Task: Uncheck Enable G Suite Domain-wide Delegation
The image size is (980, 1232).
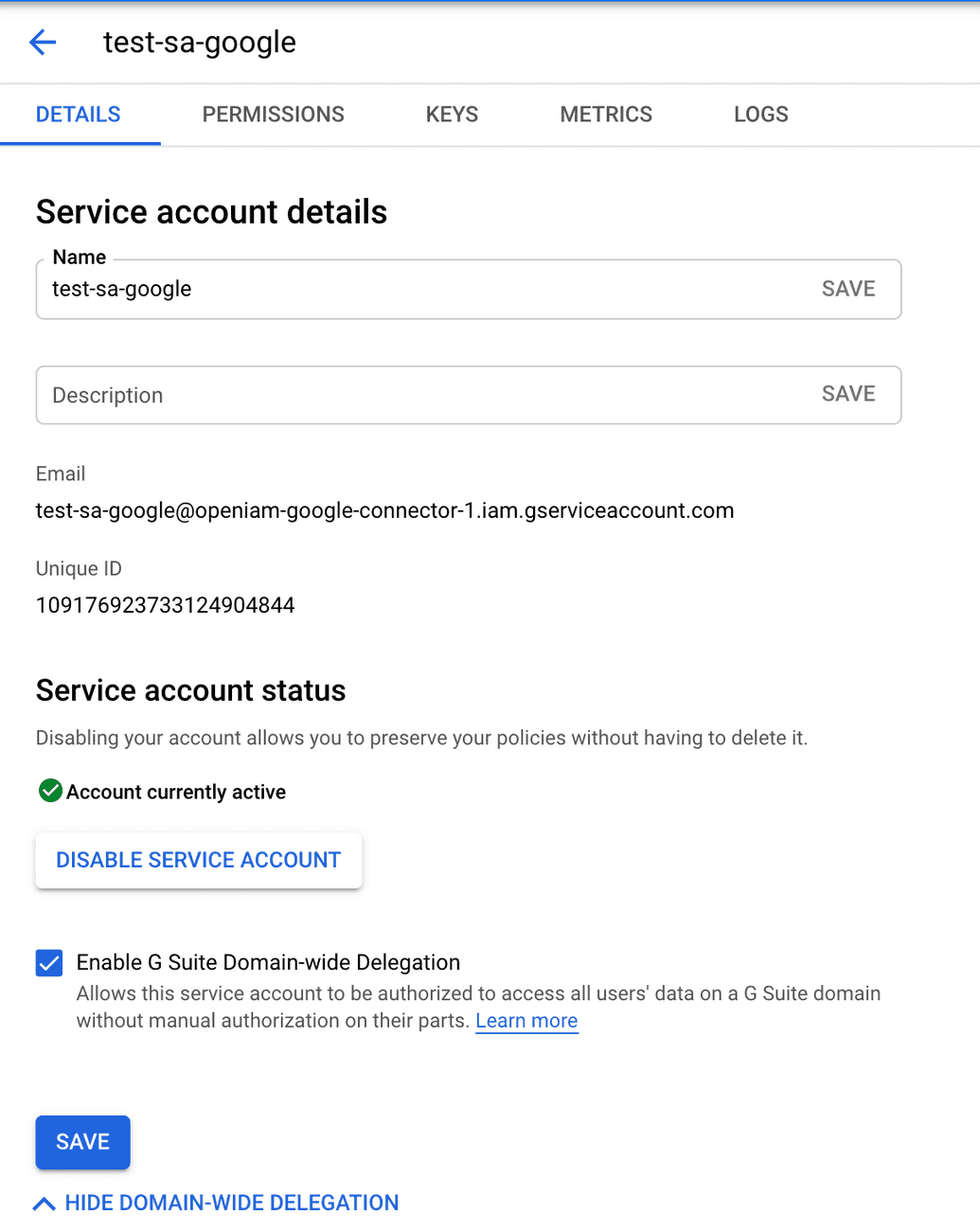Action: 49,963
